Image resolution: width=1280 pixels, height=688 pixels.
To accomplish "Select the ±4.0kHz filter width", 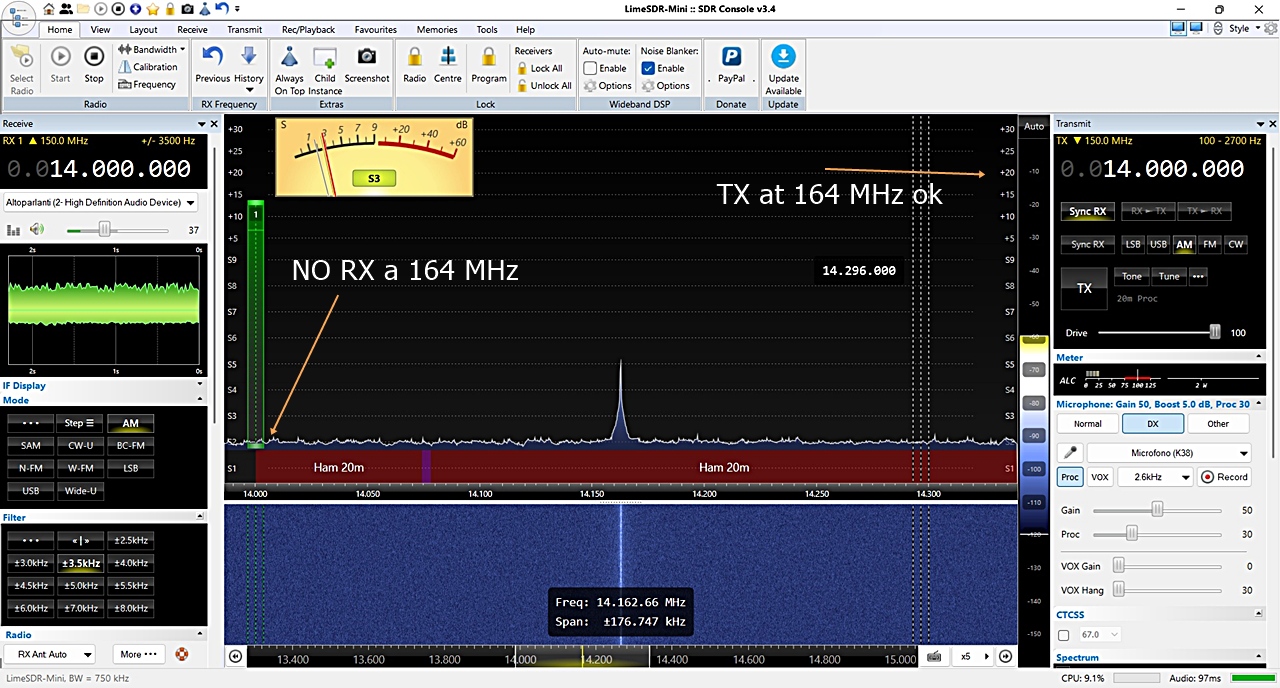I will click(130, 562).
